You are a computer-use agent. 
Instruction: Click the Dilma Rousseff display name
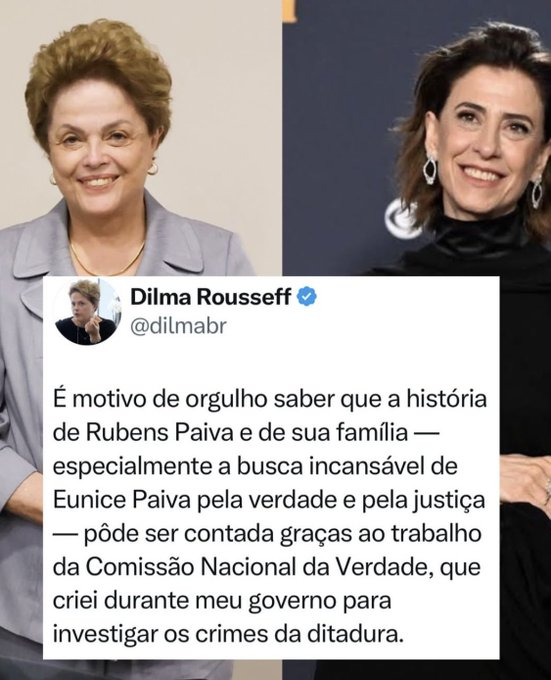click(x=211, y=298)
